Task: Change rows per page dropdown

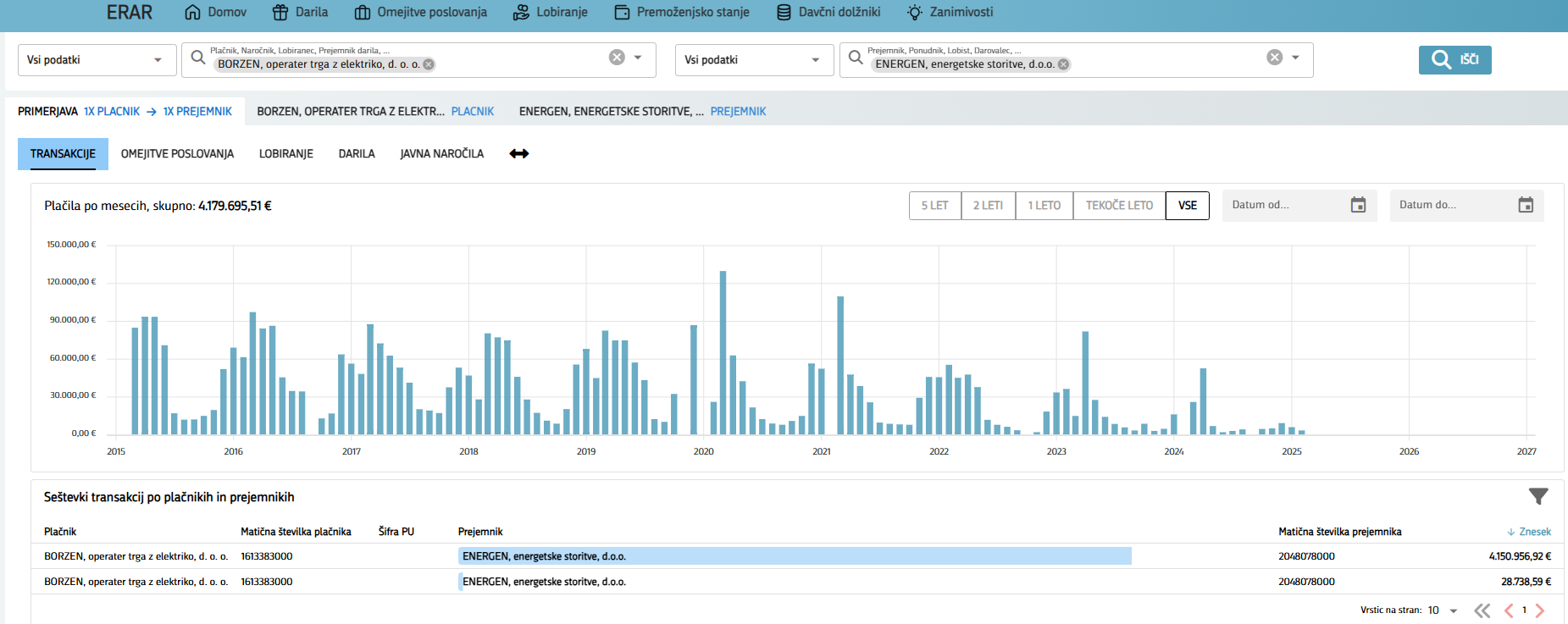Action: (1443, 610)
